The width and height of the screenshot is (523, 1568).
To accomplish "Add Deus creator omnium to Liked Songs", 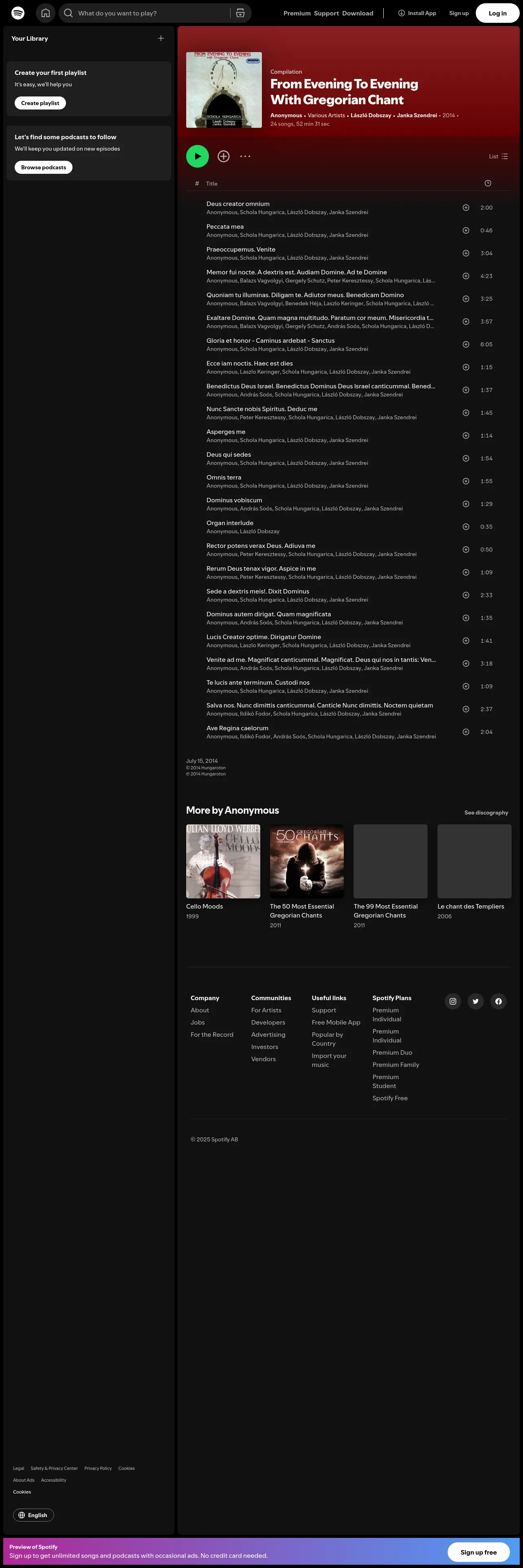I will tap(466, 208).
